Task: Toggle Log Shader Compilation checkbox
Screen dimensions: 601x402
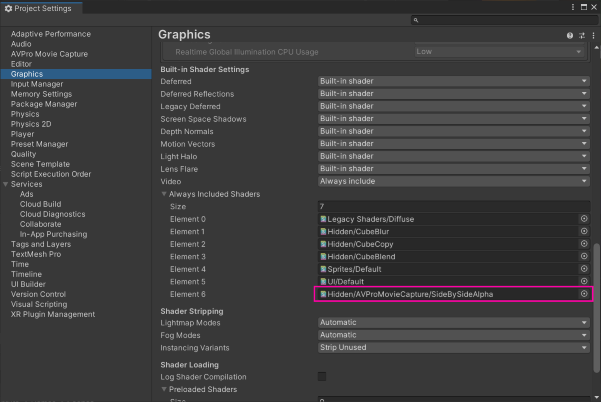Action: click(x=322, y=376)
